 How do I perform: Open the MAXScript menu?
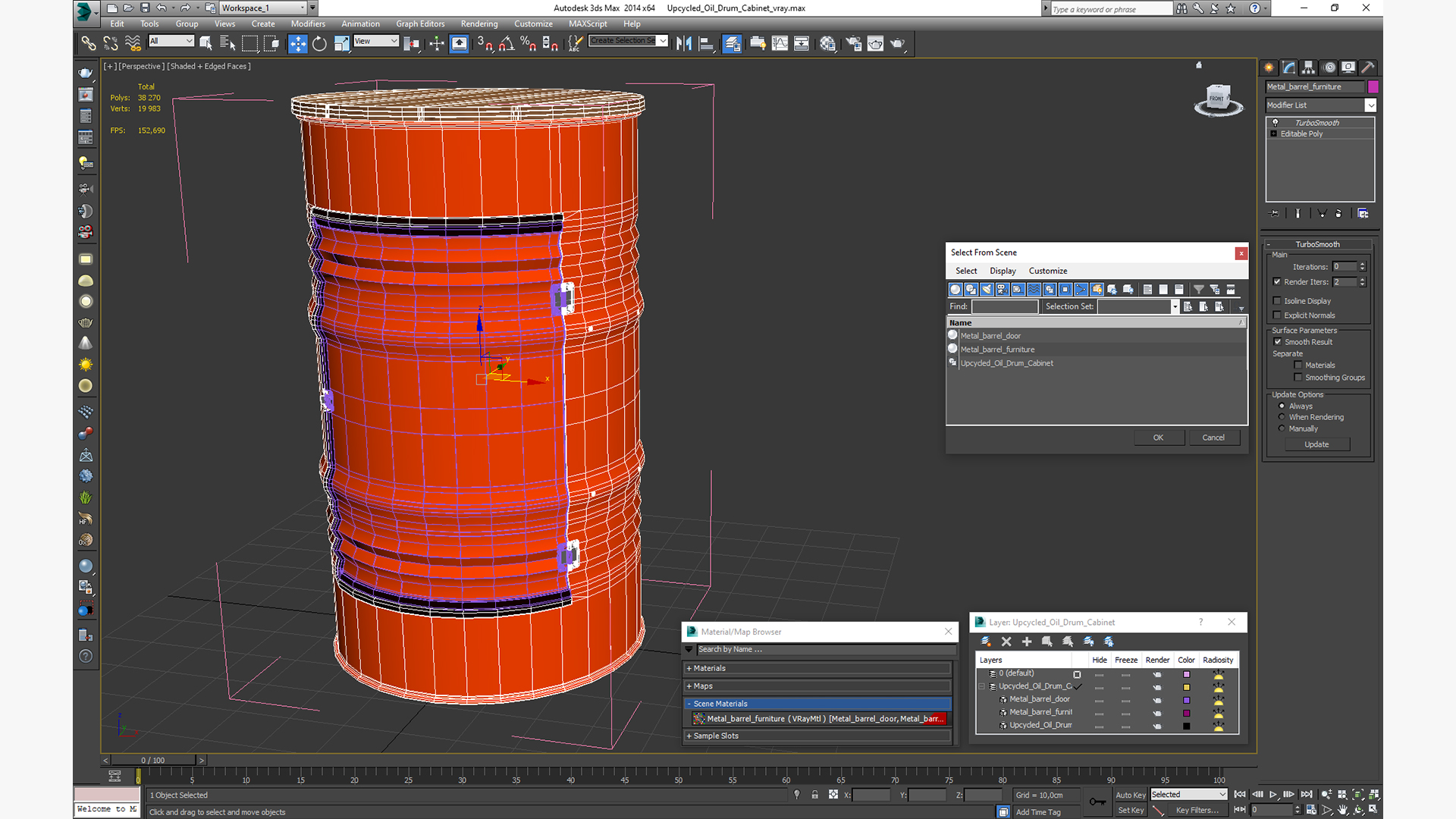pyautogui.click(x=588, y=24)
